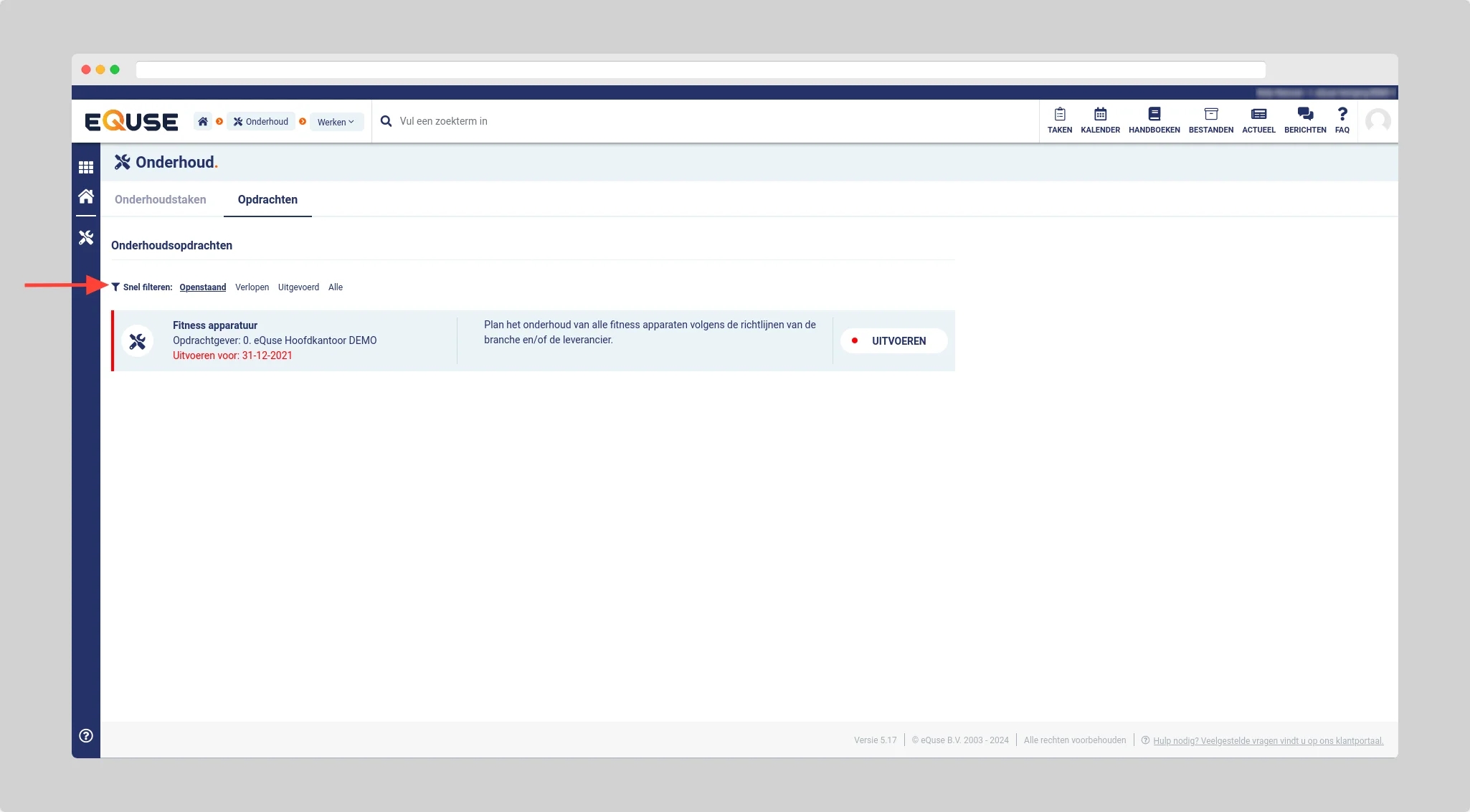Switch to the Onderhoudstaken tab
Screen dimensions: 1470x812
coord(160,199)
